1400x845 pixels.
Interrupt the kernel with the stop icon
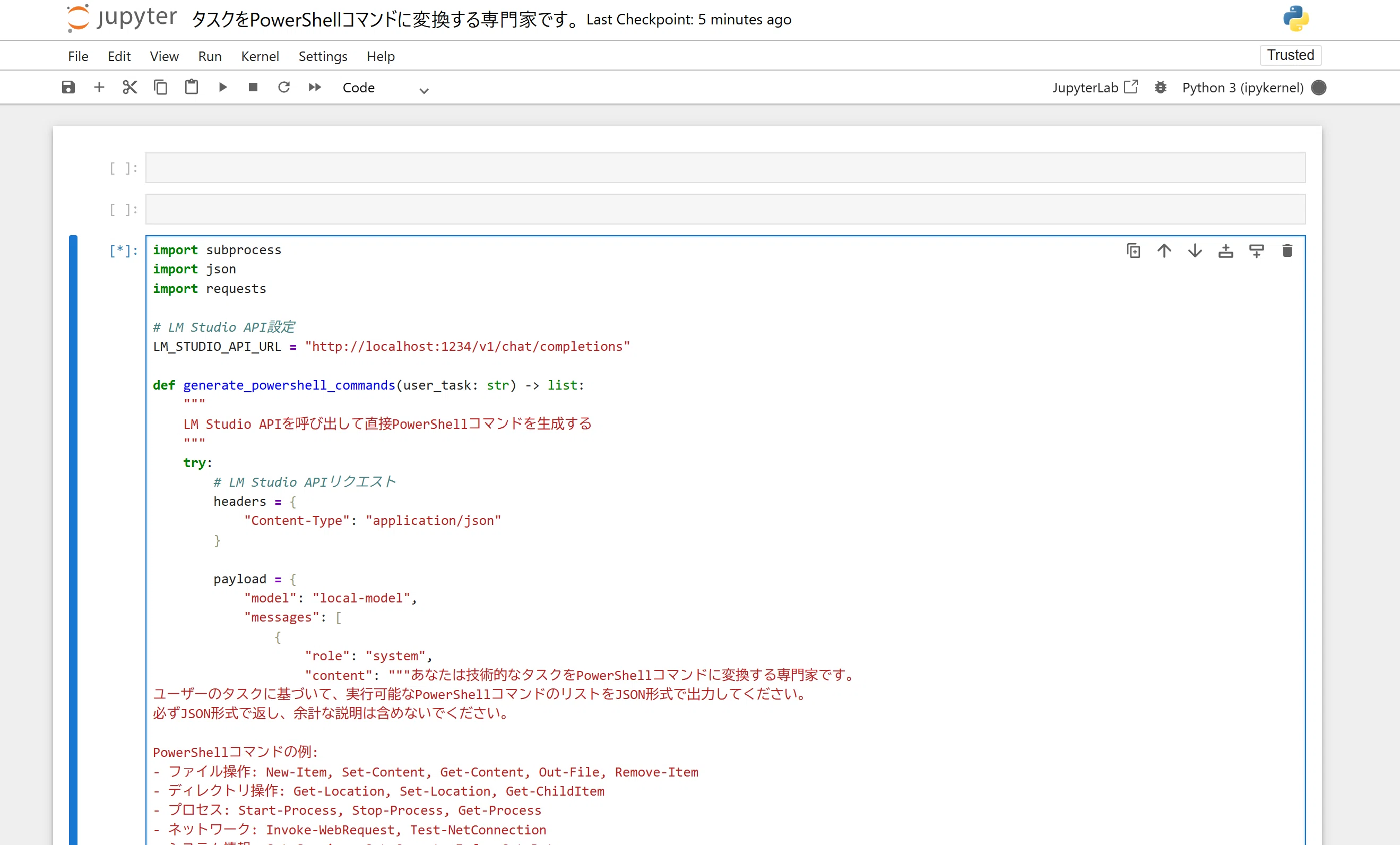[x=253, y=88]
